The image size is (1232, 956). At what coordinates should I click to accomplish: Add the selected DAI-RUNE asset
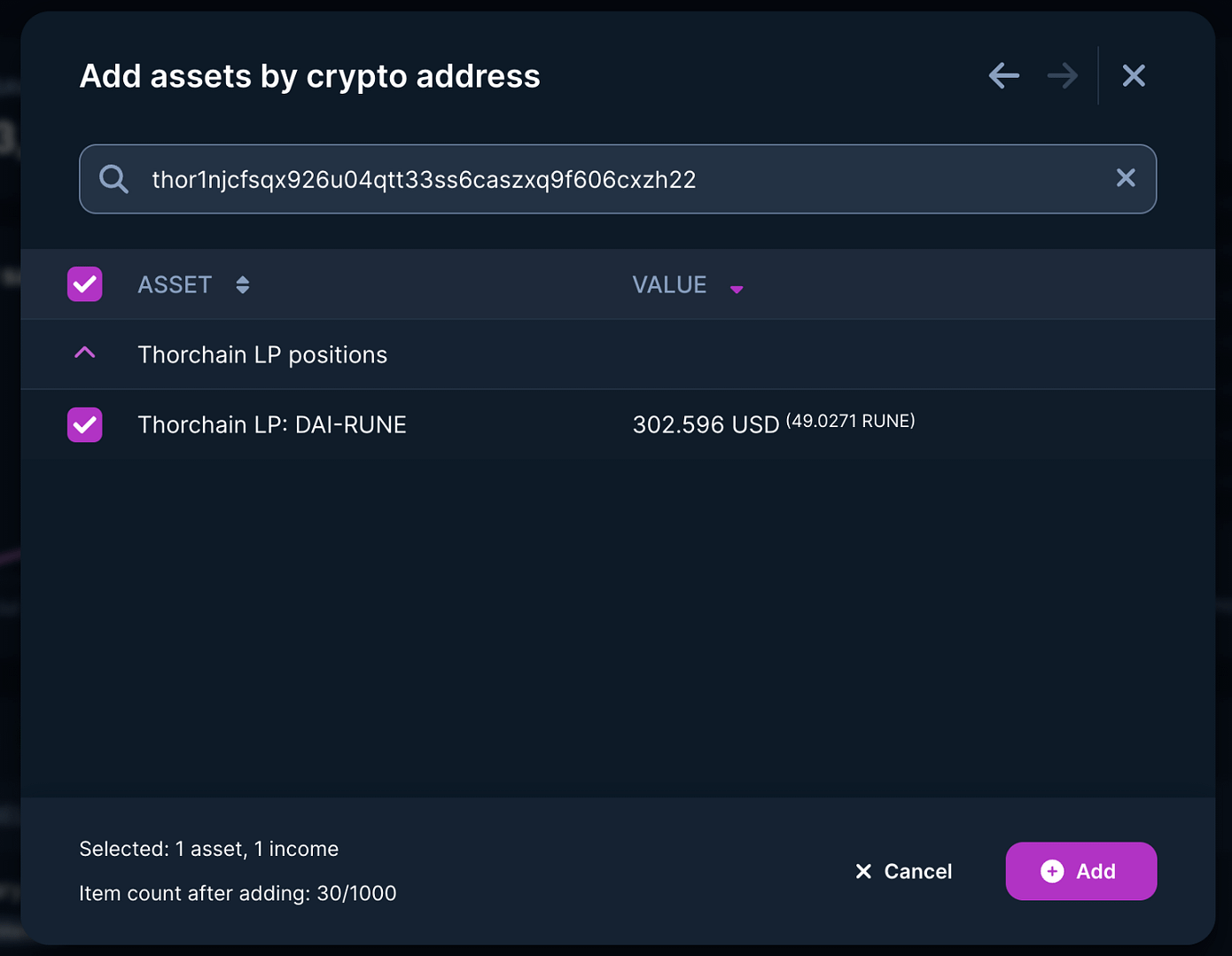(1080, 871)
